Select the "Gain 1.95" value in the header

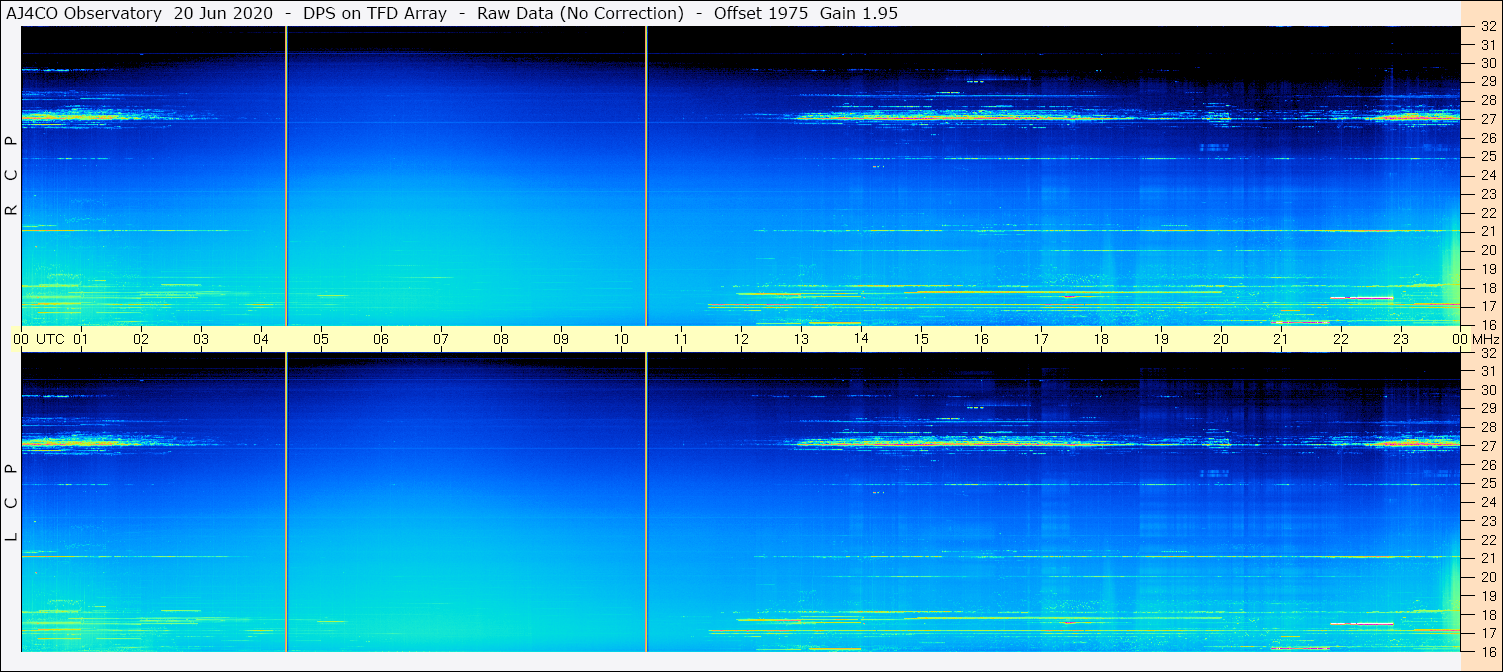coord(857,13)
